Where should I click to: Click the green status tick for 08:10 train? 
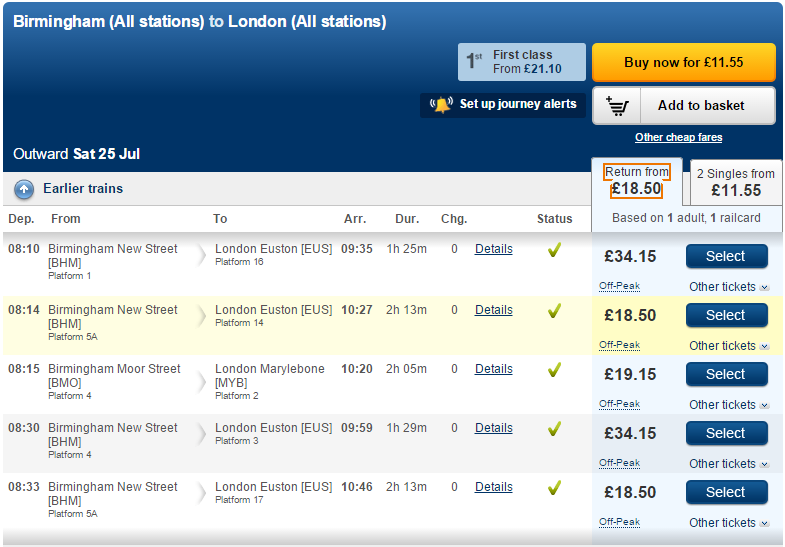pyautogui.click(x=554, y=249)
